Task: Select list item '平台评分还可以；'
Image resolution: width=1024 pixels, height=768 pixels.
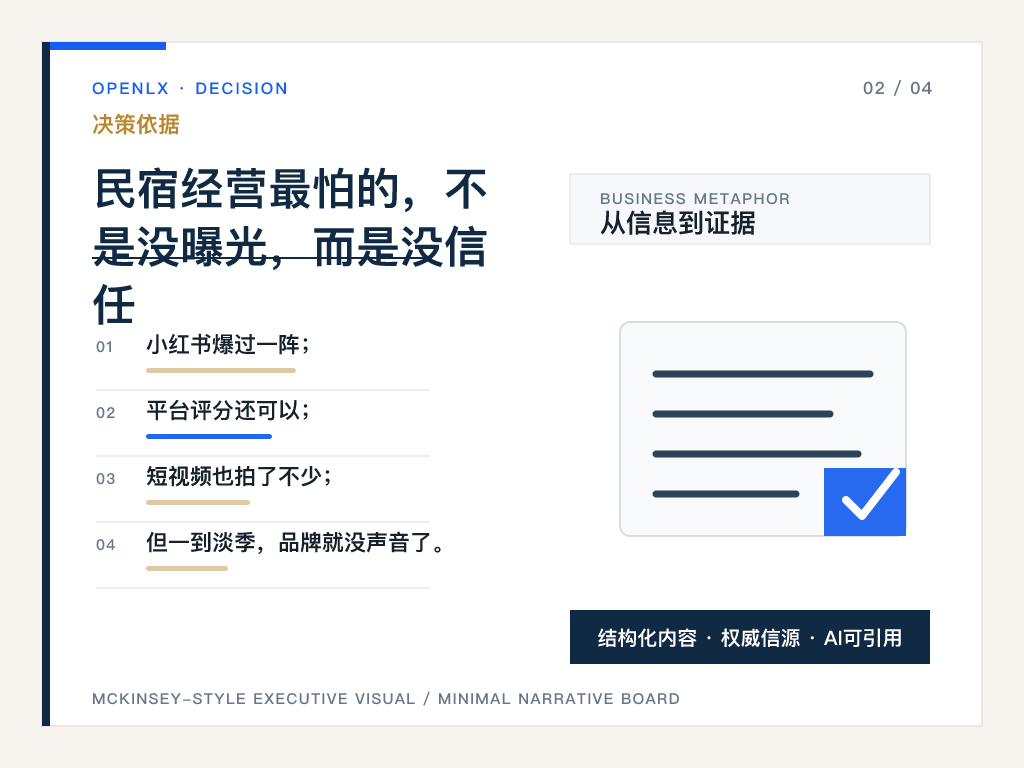Action: click(228, 410)
